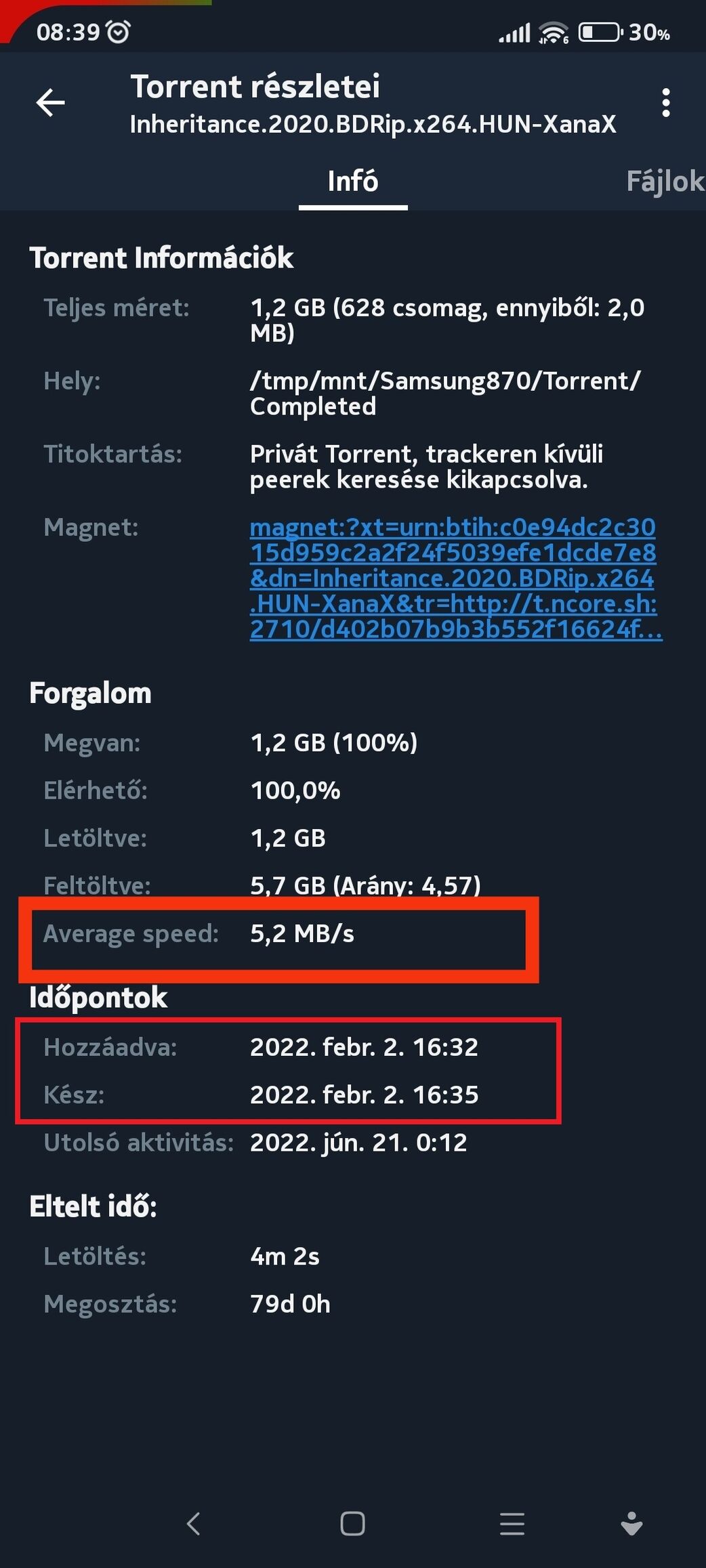Tap the Utolsó aktivitás date entry
The width and height of the screenshot is (706, 1568).
(255, 1143)
